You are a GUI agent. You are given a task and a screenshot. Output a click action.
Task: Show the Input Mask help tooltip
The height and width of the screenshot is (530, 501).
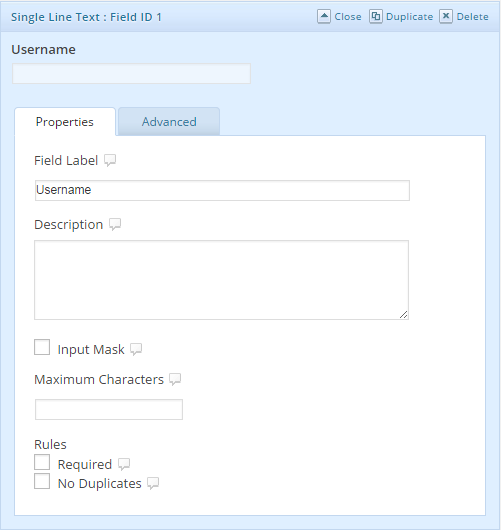136,349
